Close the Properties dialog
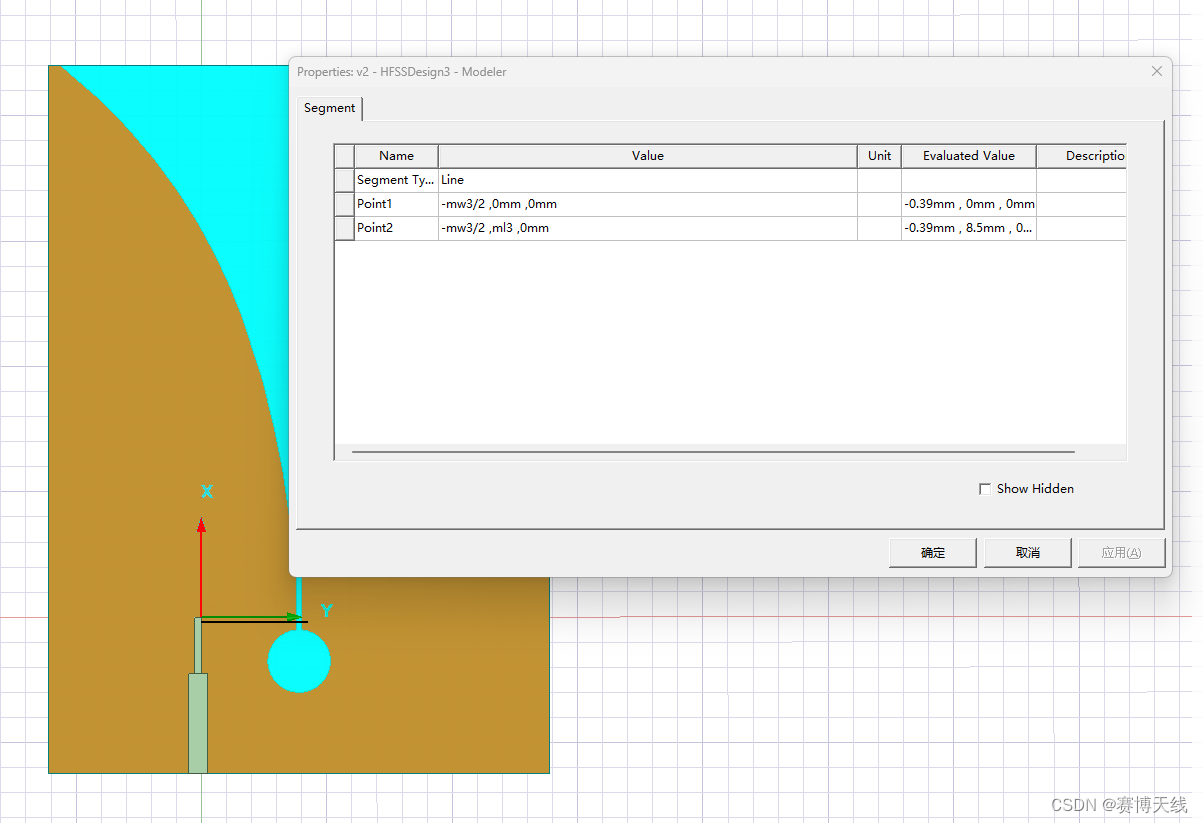Image resolution: width=1203 pixels, height=823 pixels. click(x=1157, y=71)
